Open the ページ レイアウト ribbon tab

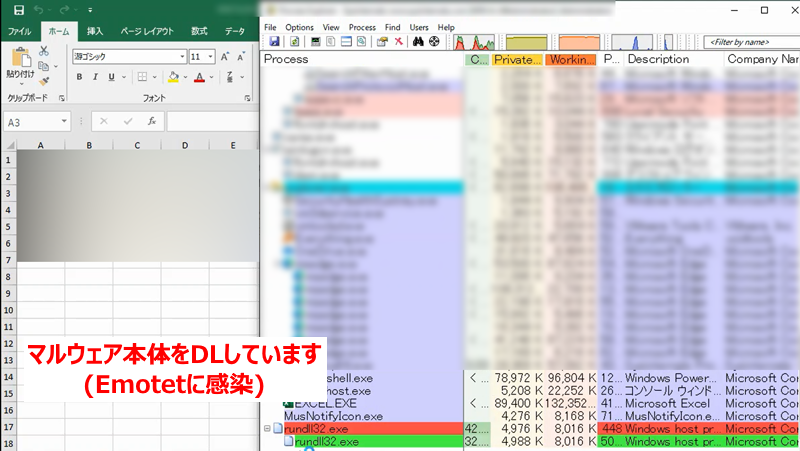147,32
